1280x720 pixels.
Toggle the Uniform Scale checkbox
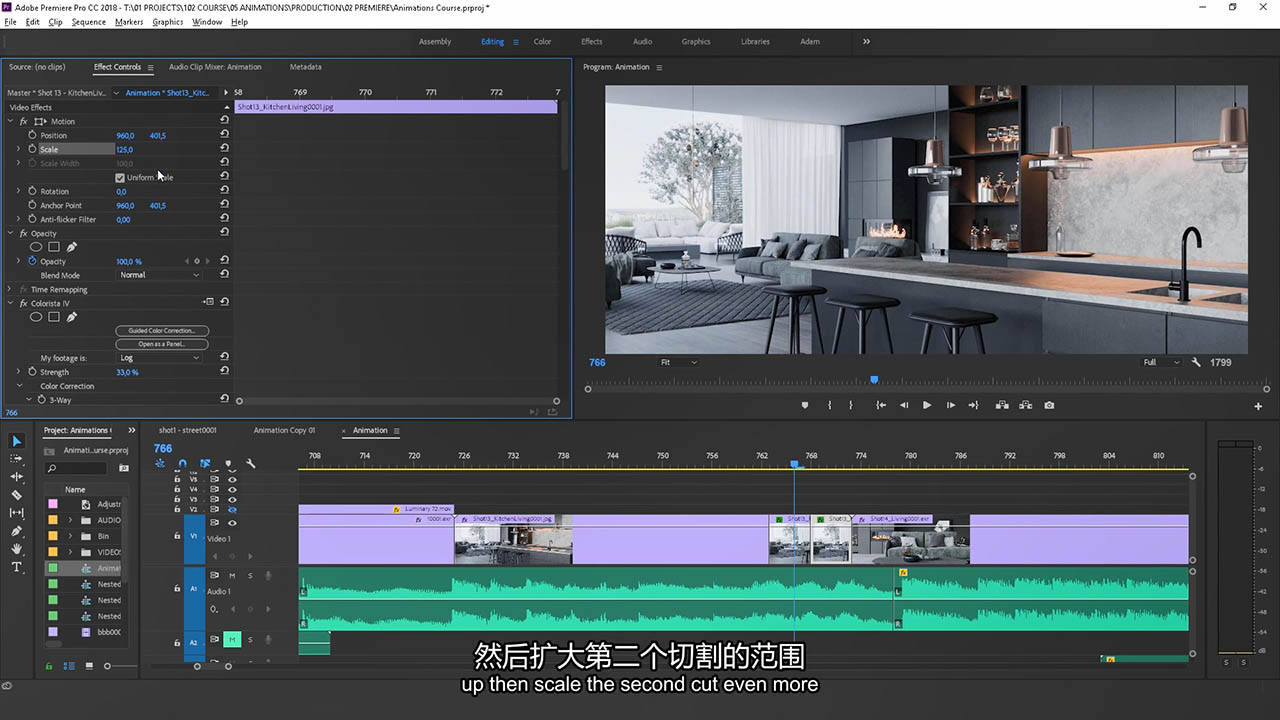[x=120, y=177]
